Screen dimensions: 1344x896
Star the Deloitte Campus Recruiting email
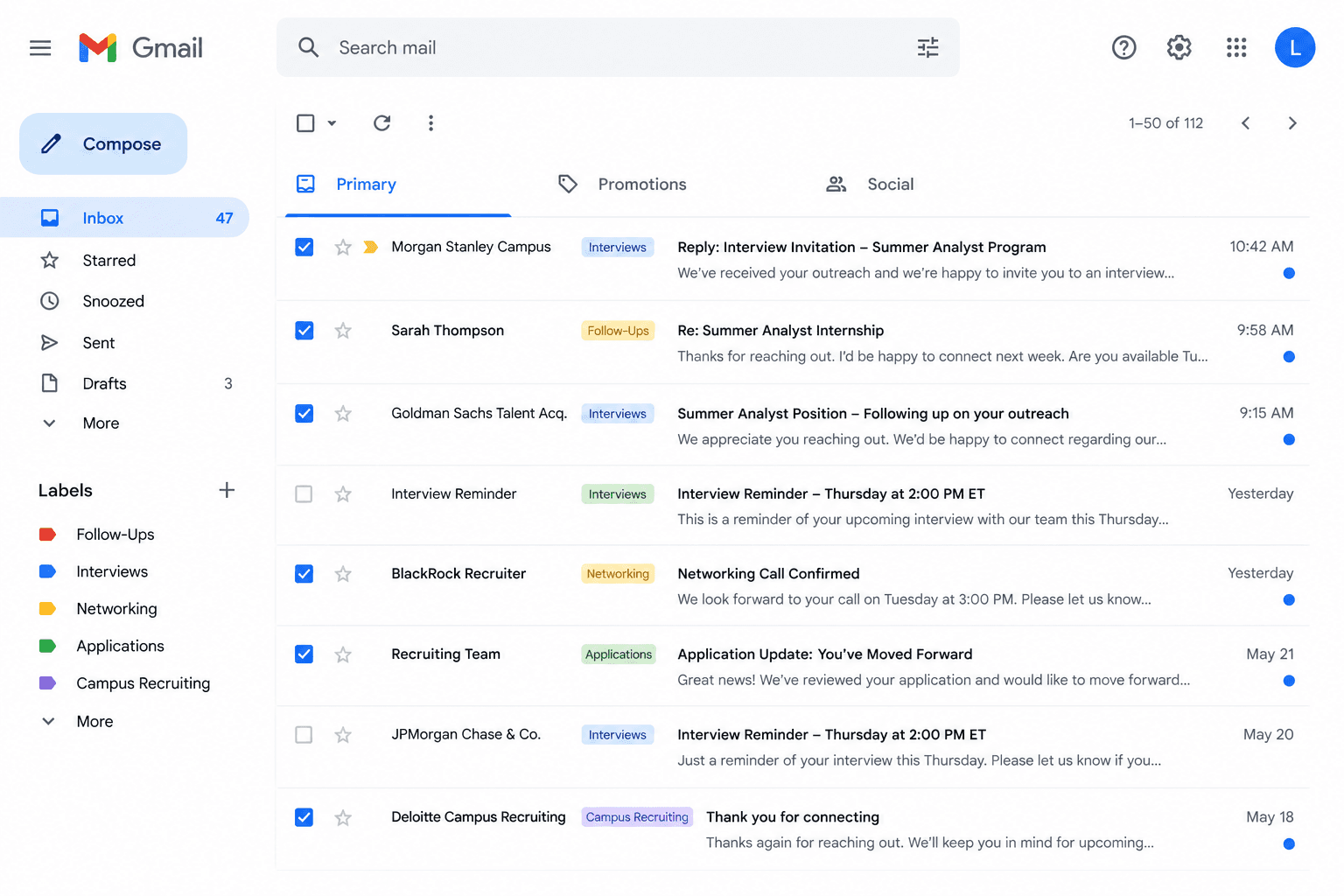click(x=343, y=817)
